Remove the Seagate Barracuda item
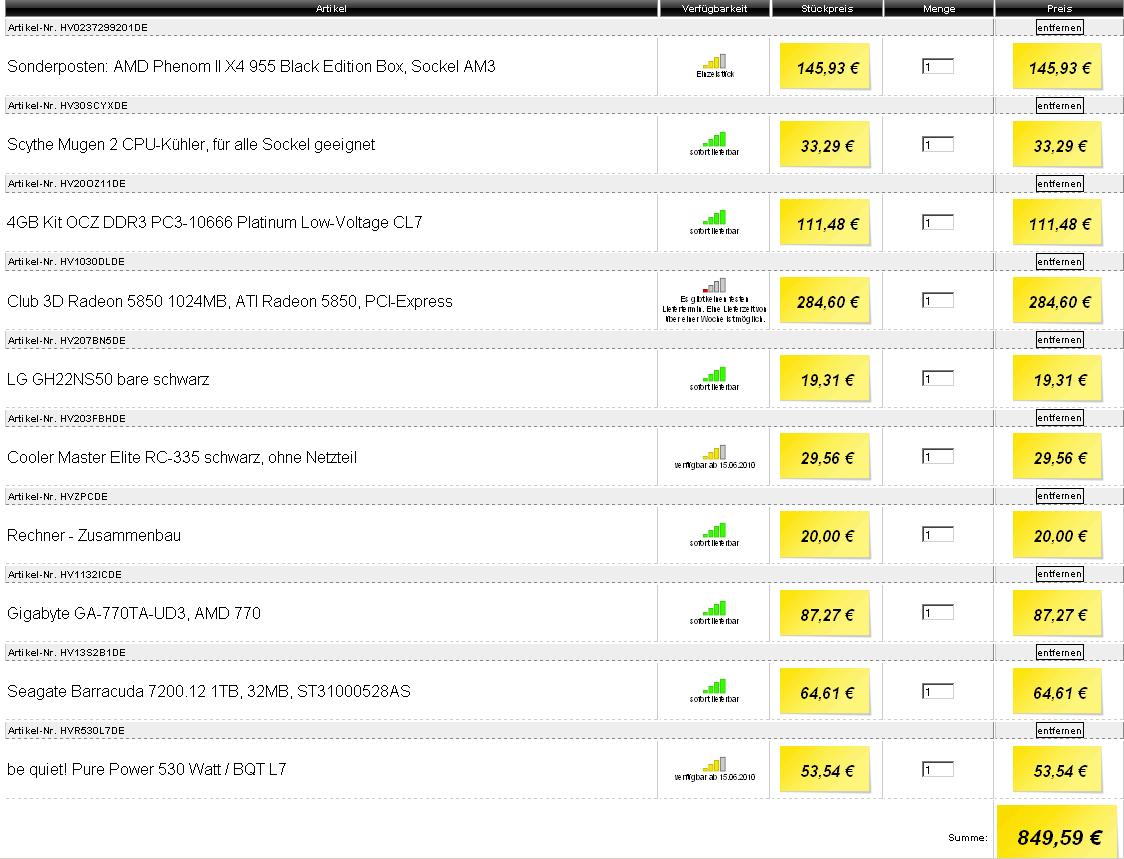Viewport: 1124px width, 859px height. tap(1059, 652)
